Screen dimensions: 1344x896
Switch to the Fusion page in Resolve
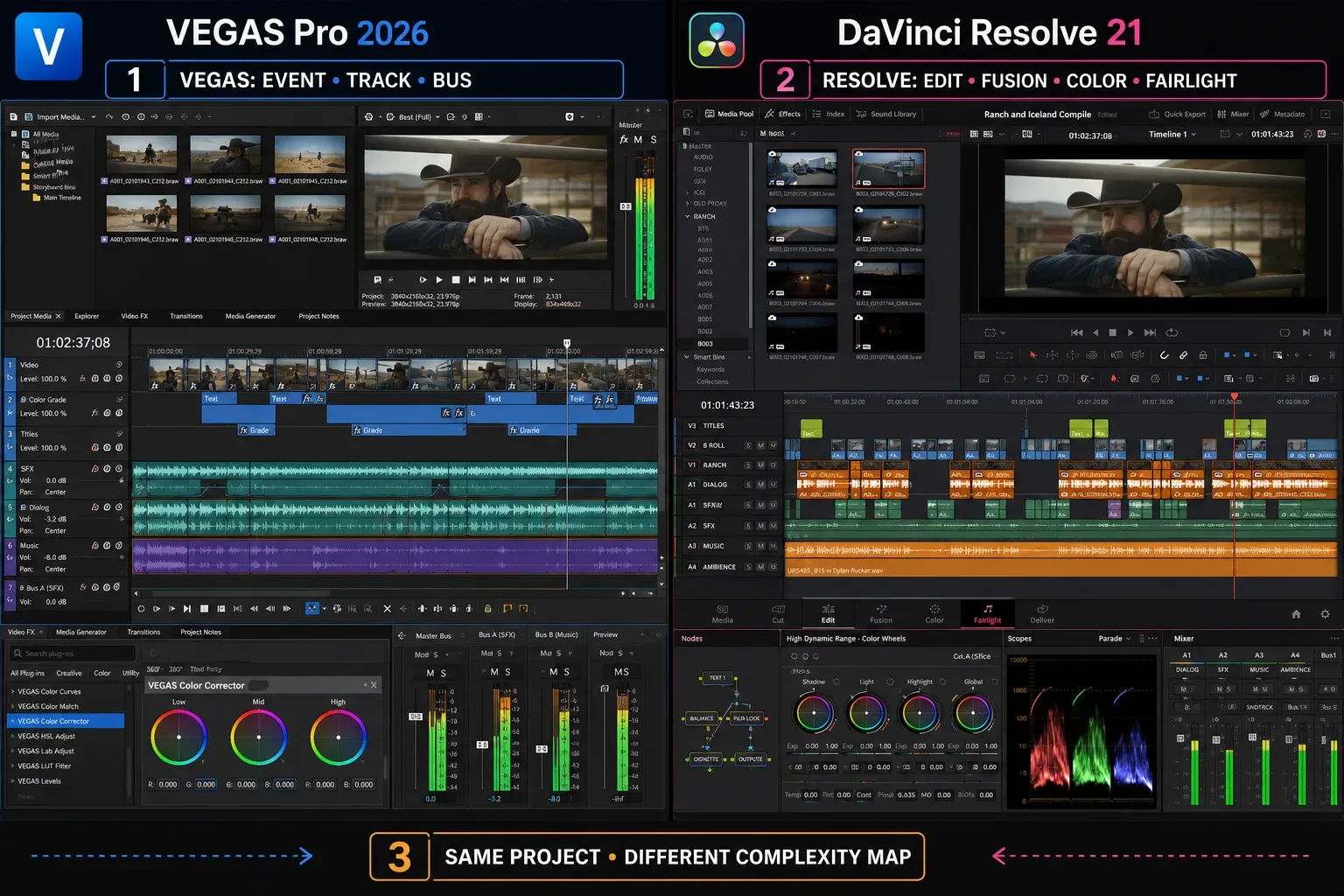click(881, 613)
